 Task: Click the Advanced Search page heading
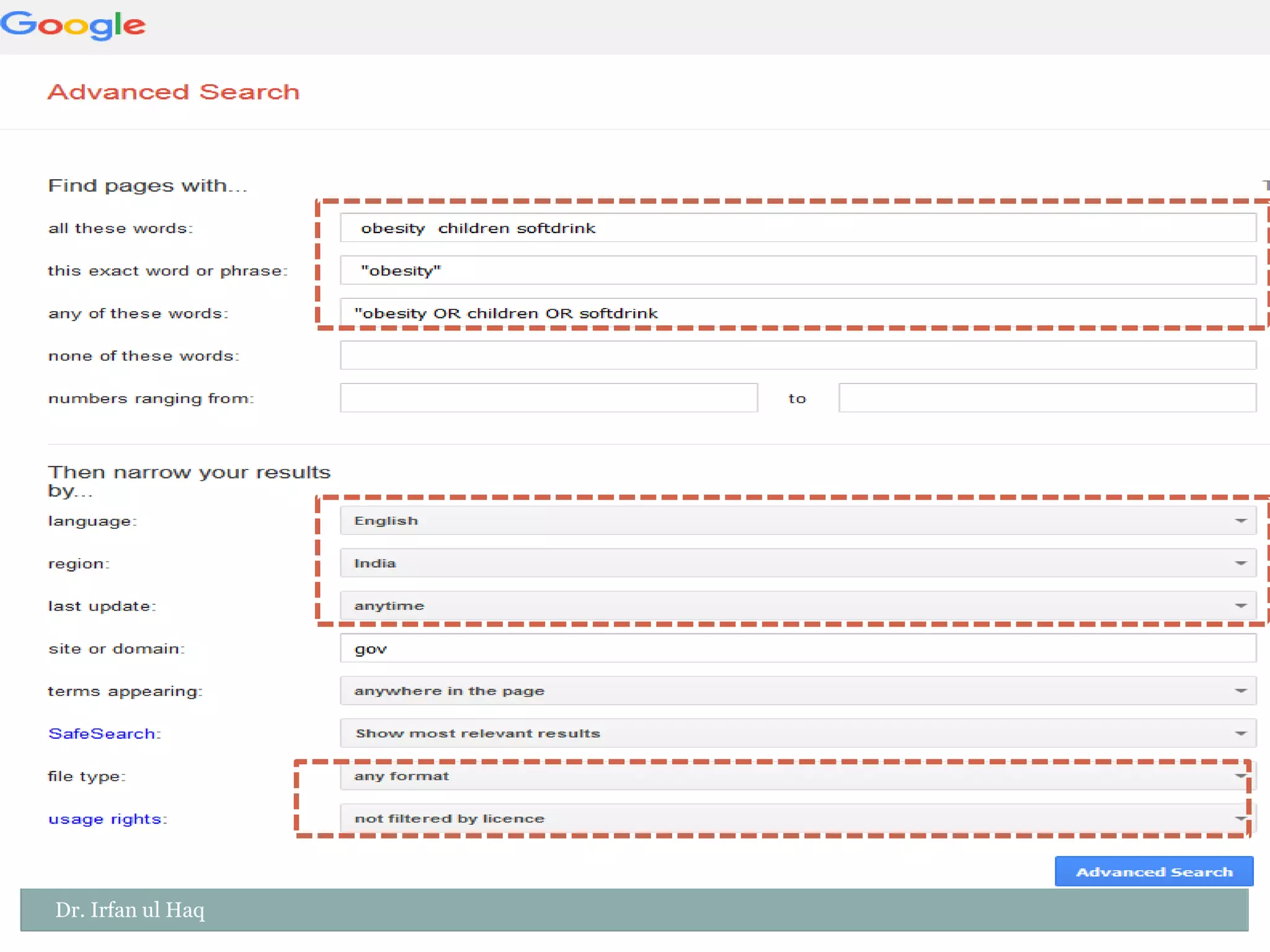[174, 92]
